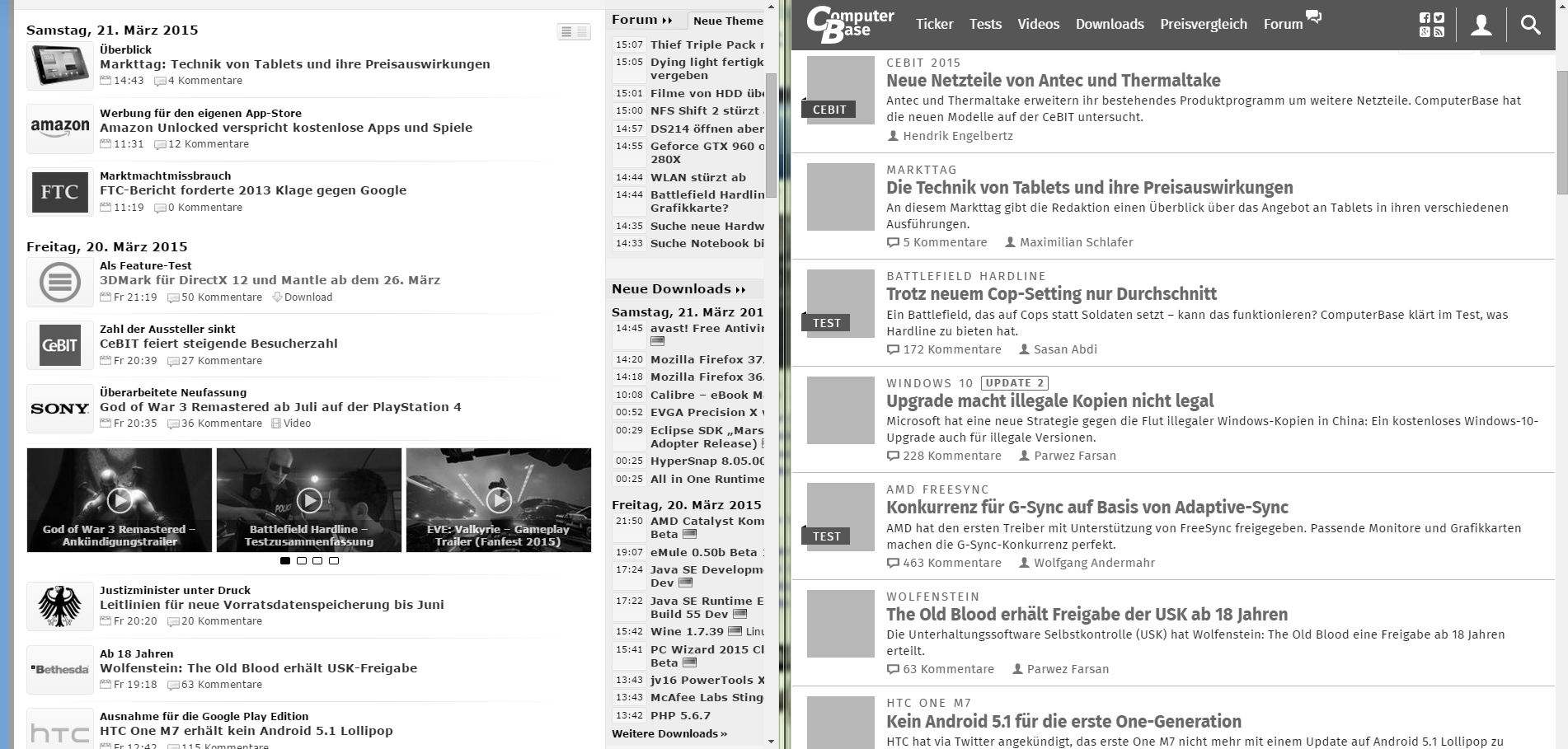
Task: Open 3DMark DirectX 12 article's Download link
Action: (303, 297)
